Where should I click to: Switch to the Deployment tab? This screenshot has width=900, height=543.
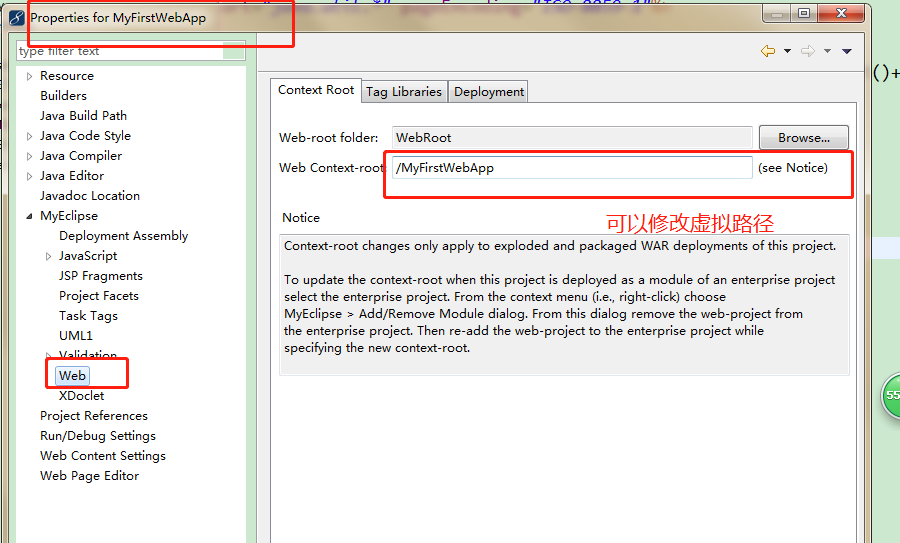pyautogui.click(x=489, y=92)
